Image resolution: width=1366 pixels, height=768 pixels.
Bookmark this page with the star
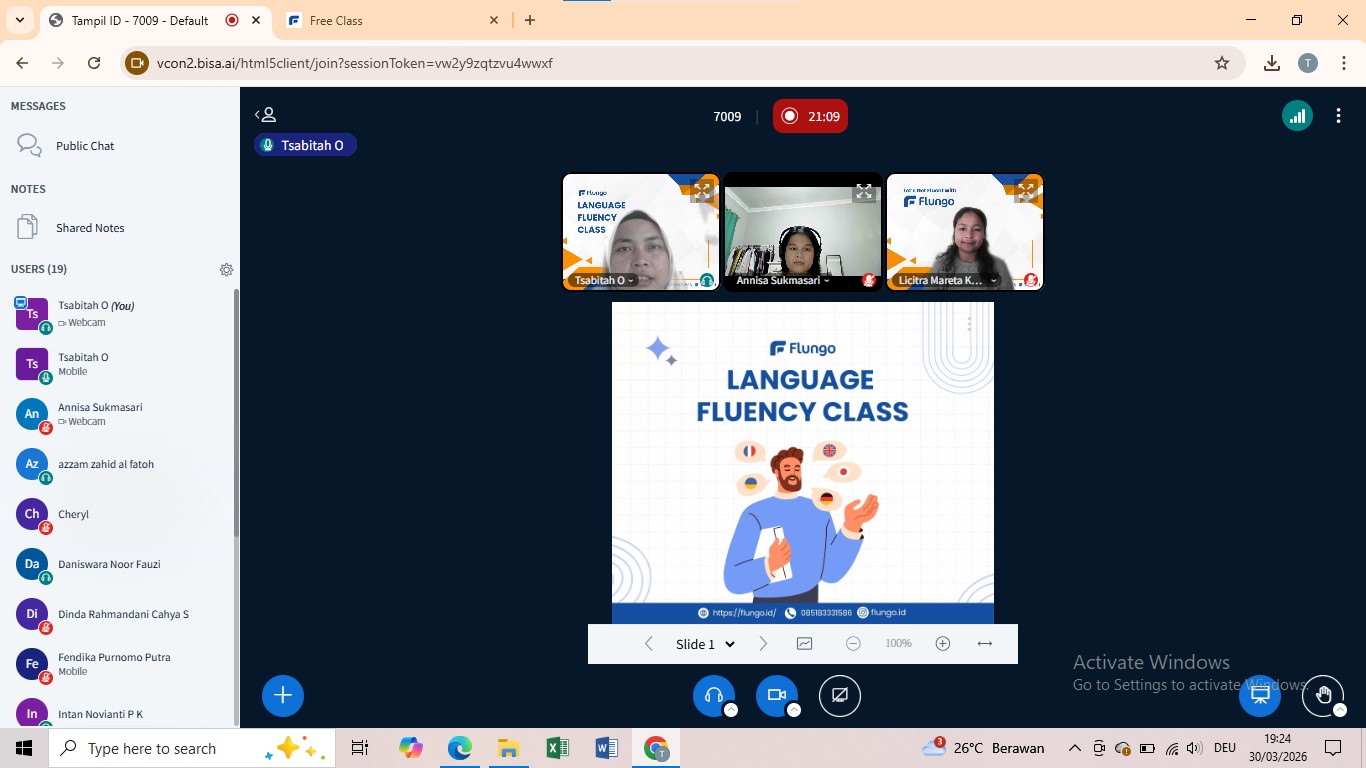[x=1221, y=63]
